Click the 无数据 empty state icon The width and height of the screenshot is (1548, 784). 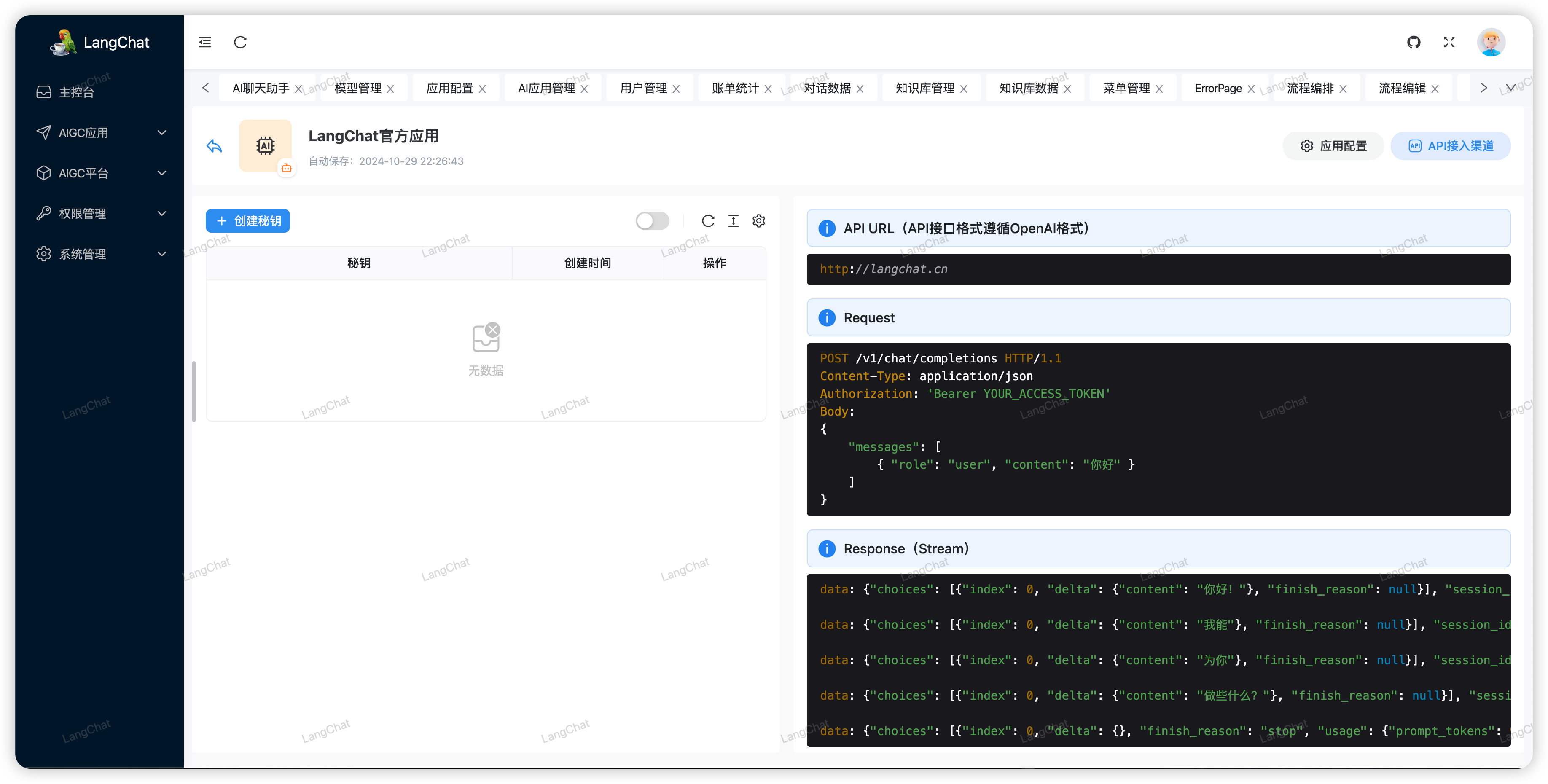[x=486, y=338]
